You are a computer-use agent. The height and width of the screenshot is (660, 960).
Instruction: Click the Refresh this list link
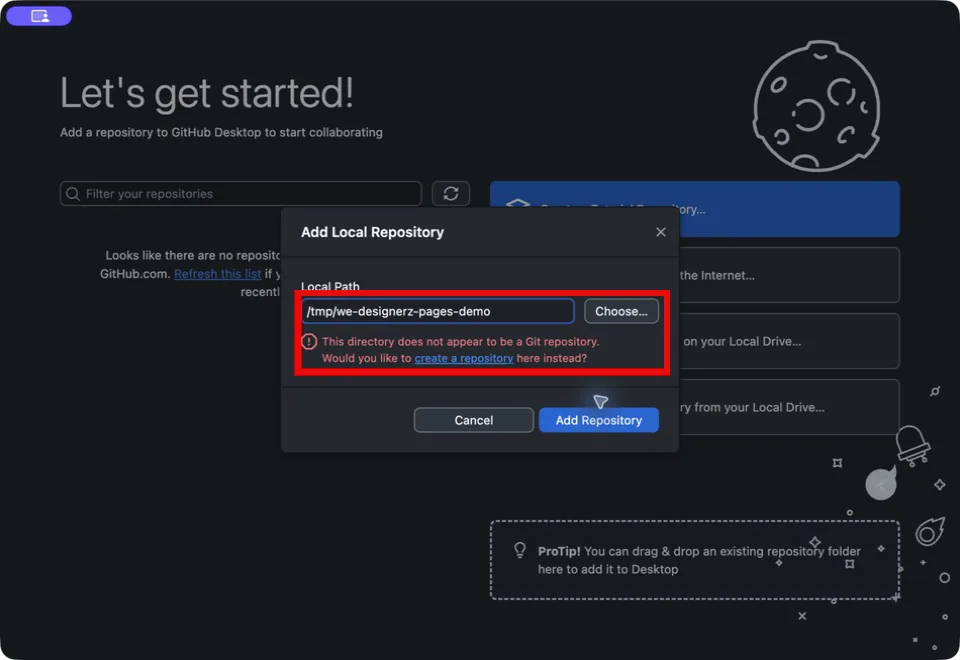point(217,274)
